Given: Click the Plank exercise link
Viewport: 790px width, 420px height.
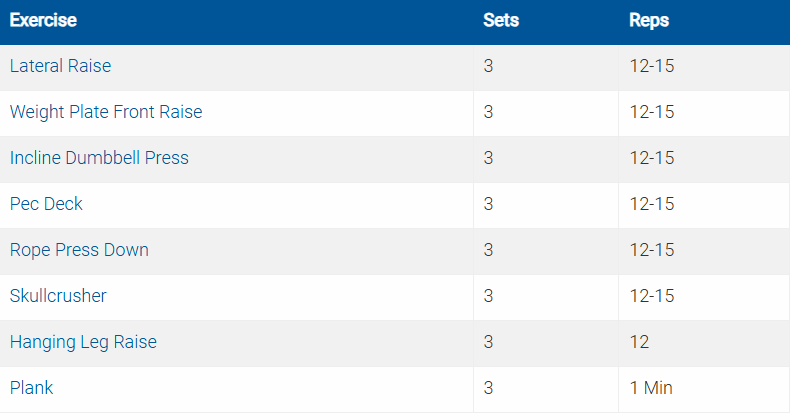Looking at the screenshot, I should 31,388.
